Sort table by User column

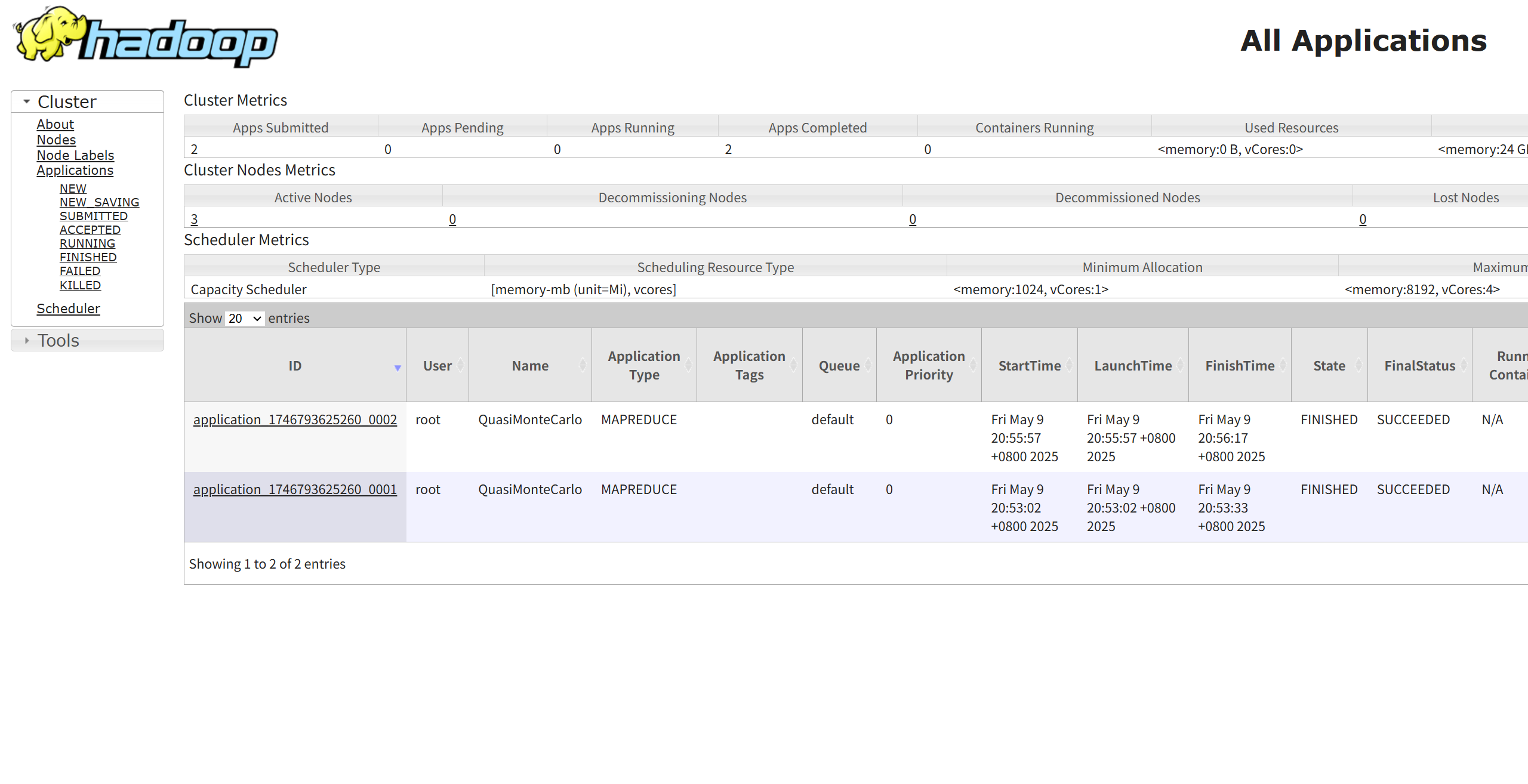coord(438,366)
